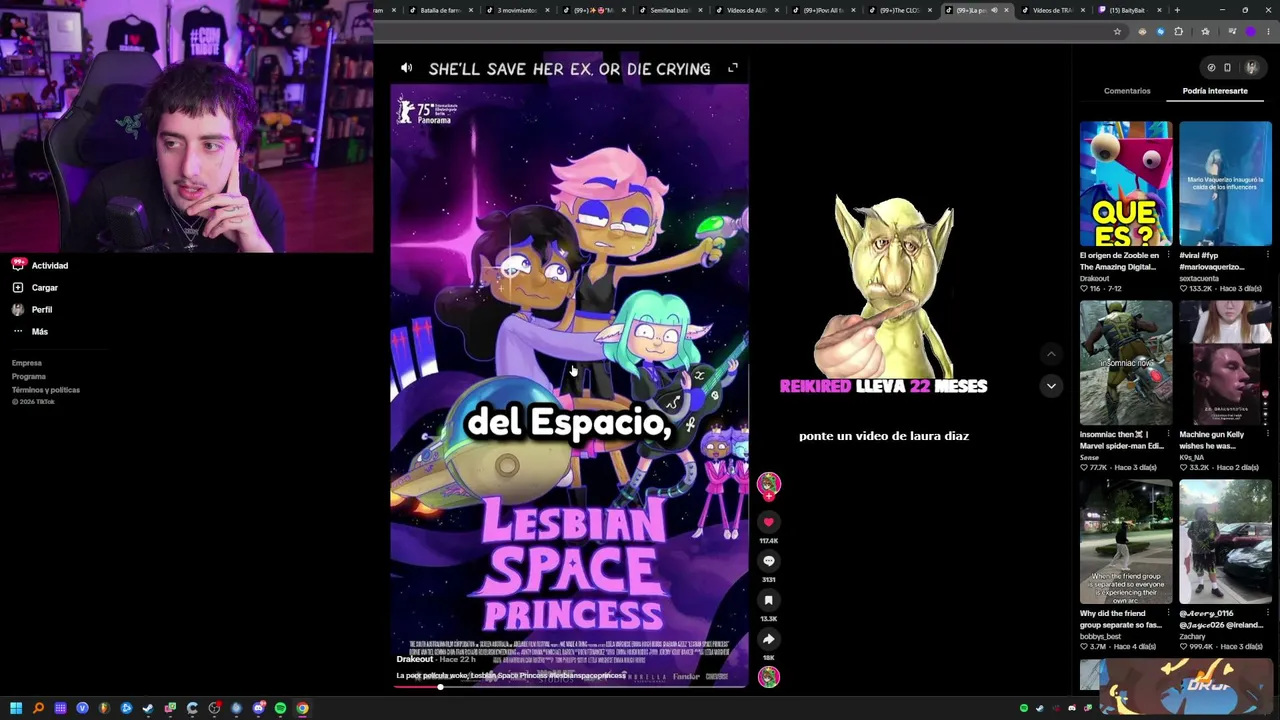1280x720 pixels.
Task: Open the bobbys_best creator name
Action: 1102,636
